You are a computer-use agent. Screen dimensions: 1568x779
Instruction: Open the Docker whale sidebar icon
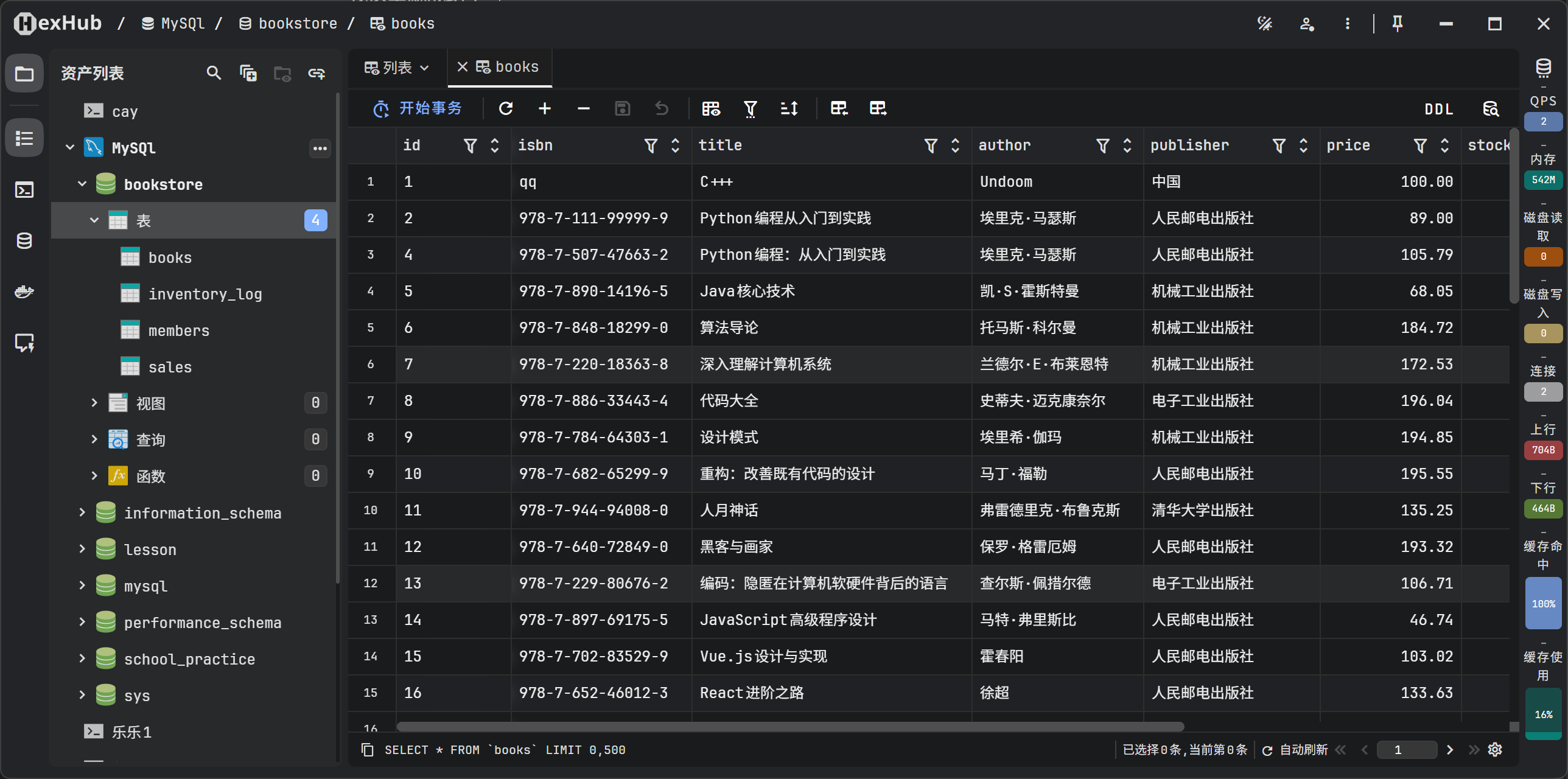click(x=24, y=292)
